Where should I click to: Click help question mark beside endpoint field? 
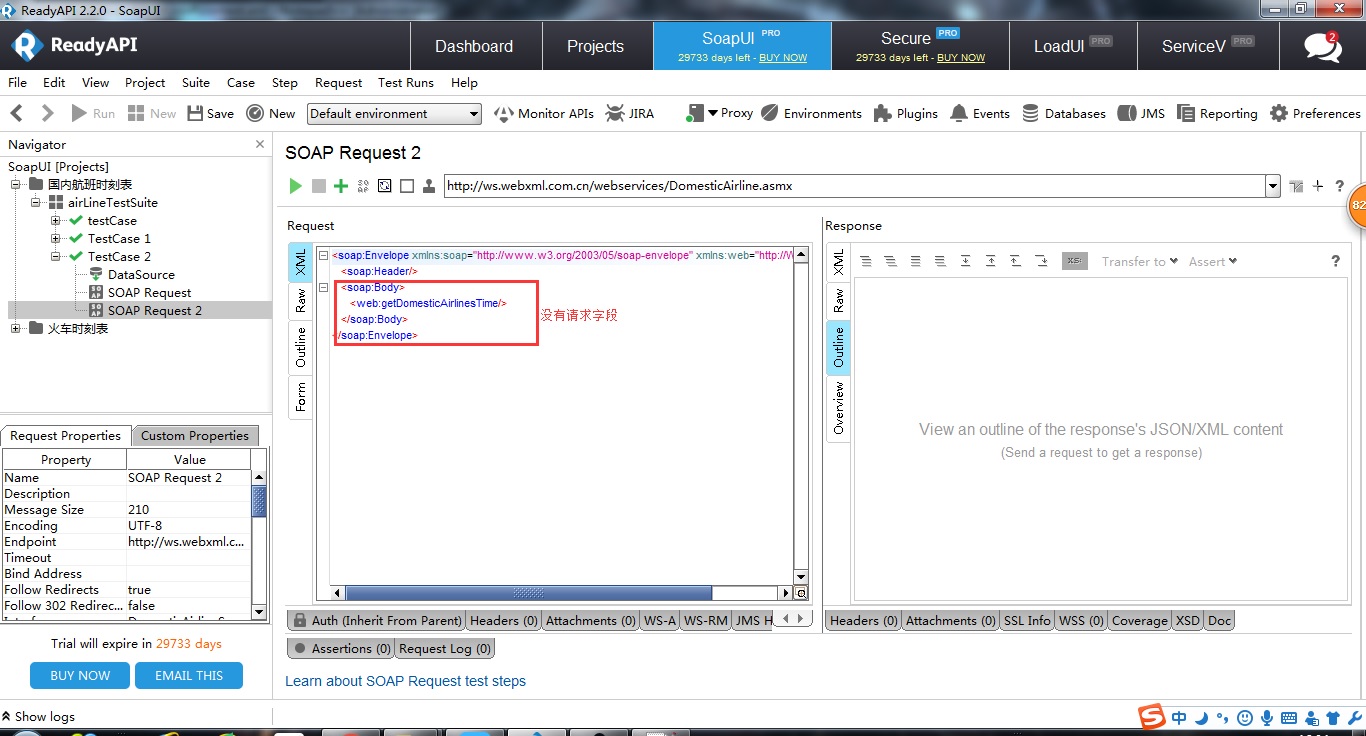[1340, 186]
